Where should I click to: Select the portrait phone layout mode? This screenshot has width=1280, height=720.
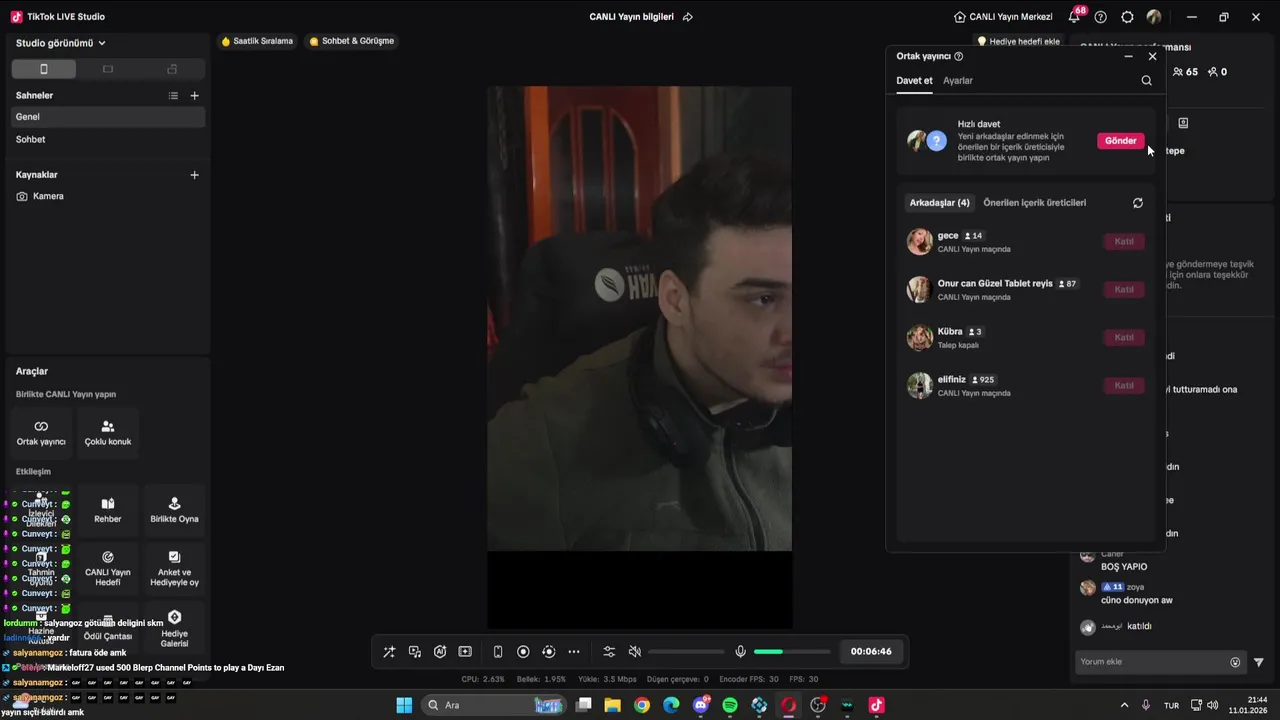click(x=43, y=69)
